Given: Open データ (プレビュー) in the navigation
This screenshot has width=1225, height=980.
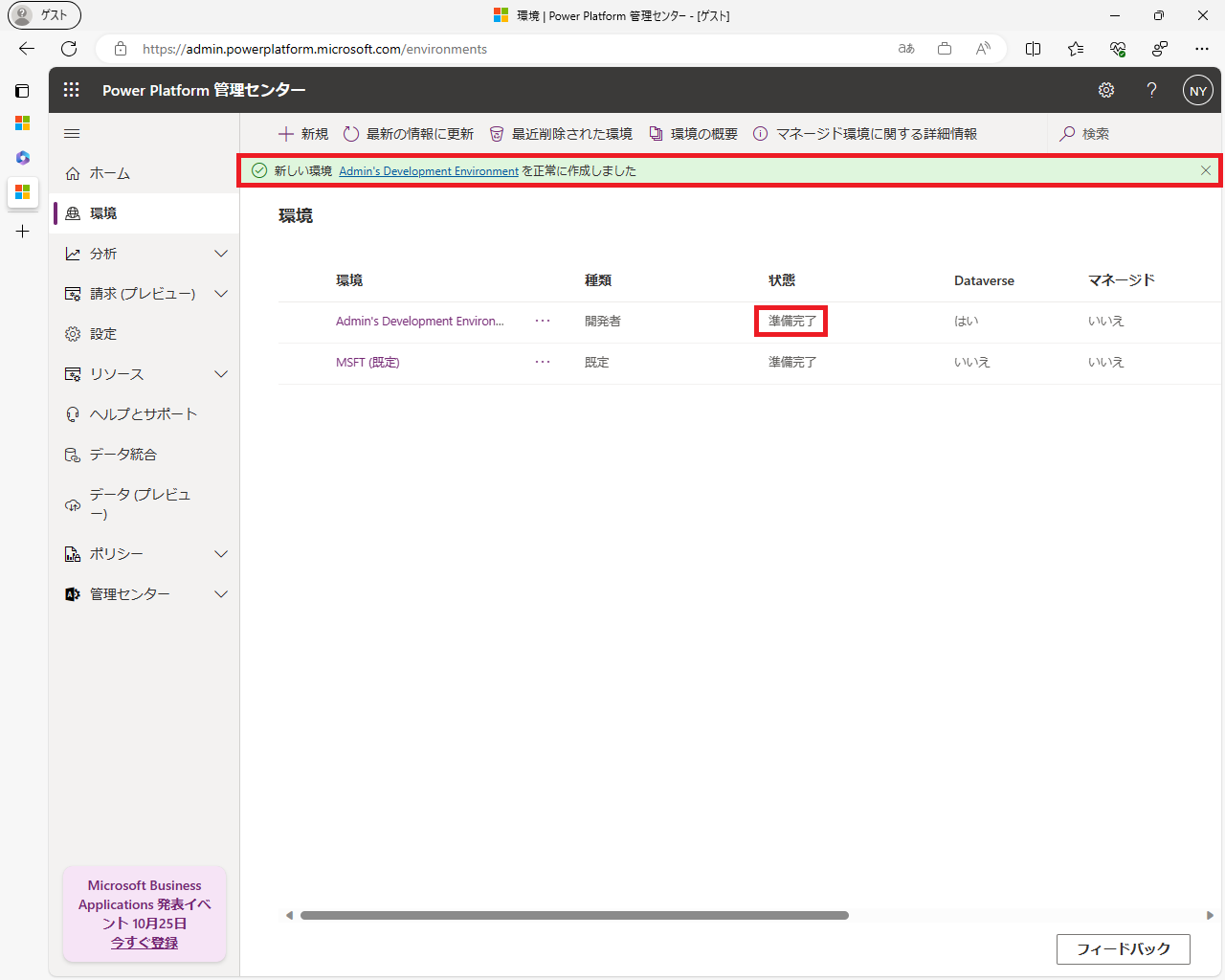Looking at the screenshot, I should [x=145, y=504].
